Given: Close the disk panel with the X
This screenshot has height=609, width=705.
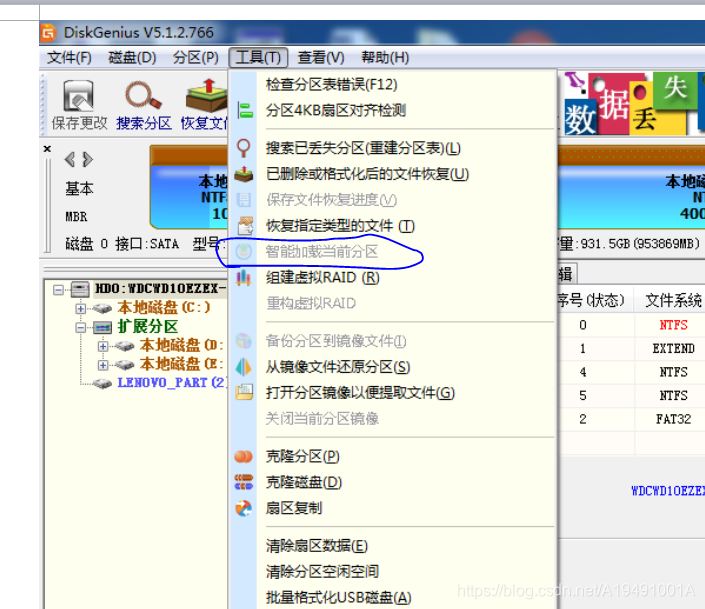Looking at the screenshot, I should coord(47,148).
